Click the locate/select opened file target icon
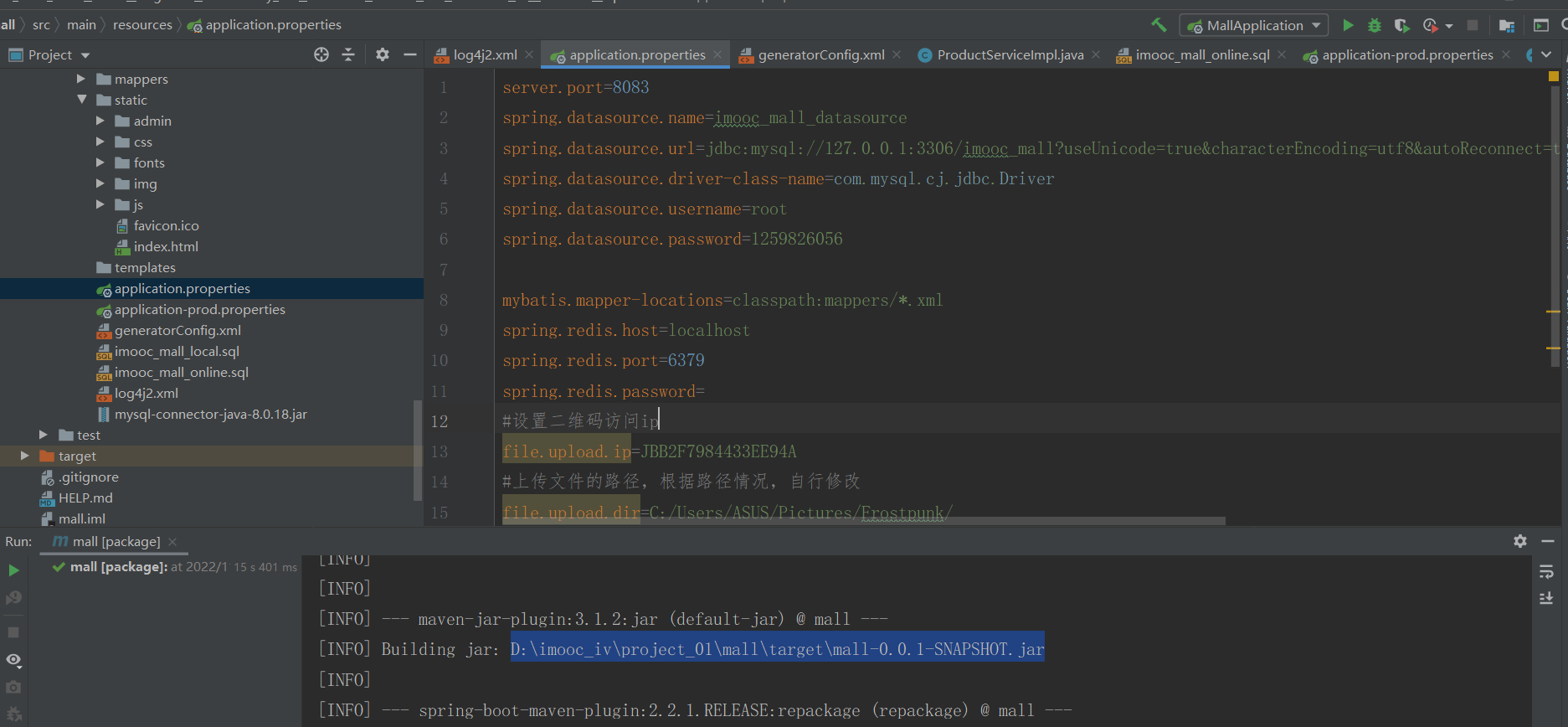This screenshot has height=727, width=1568. pos(321,54)
